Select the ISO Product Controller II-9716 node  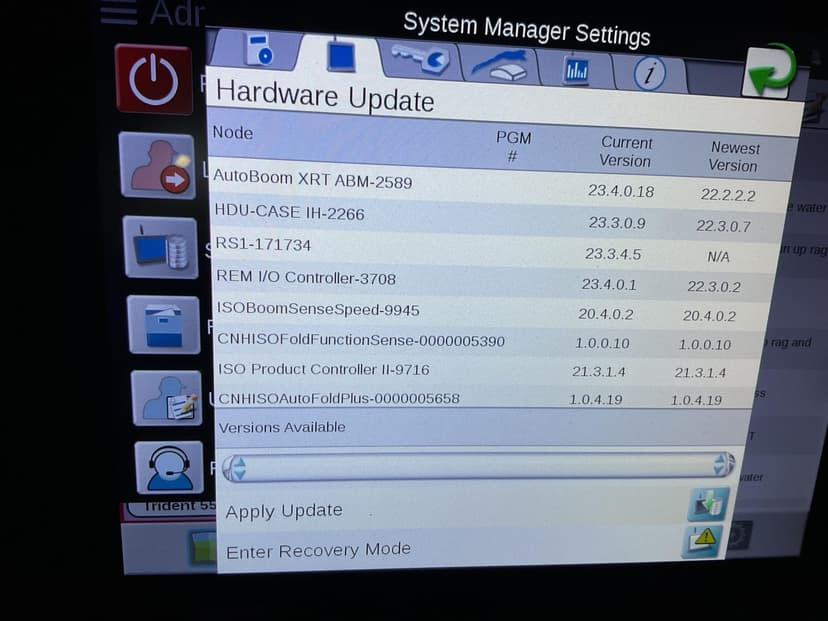click(324, 369)
